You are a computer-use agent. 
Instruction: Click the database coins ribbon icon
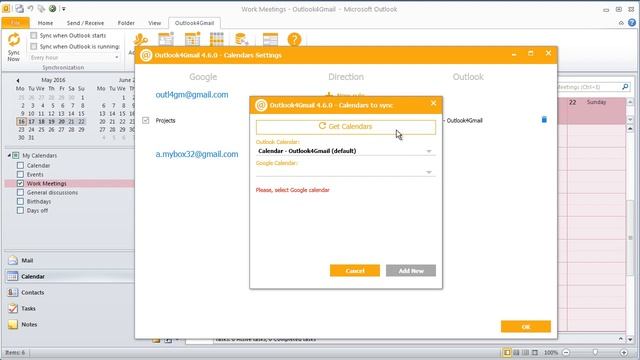click(241, 40)
